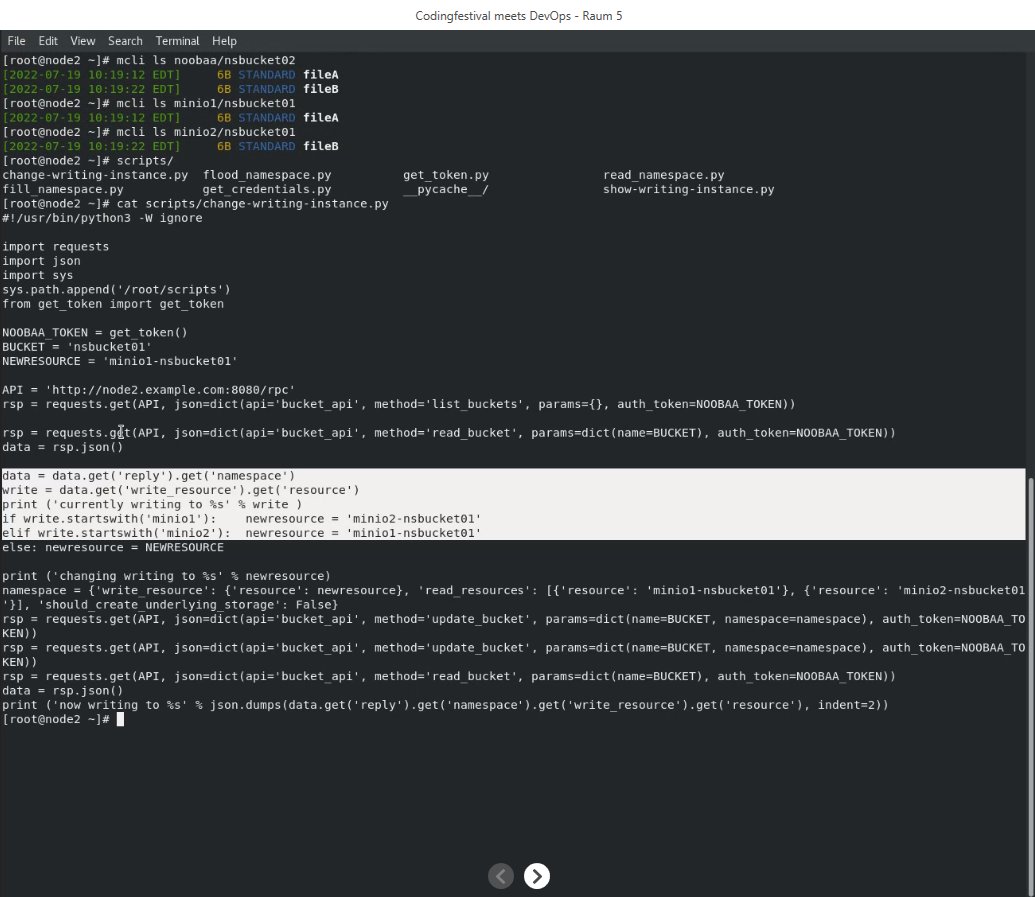Open the Terminal menu

pos(177,41)
